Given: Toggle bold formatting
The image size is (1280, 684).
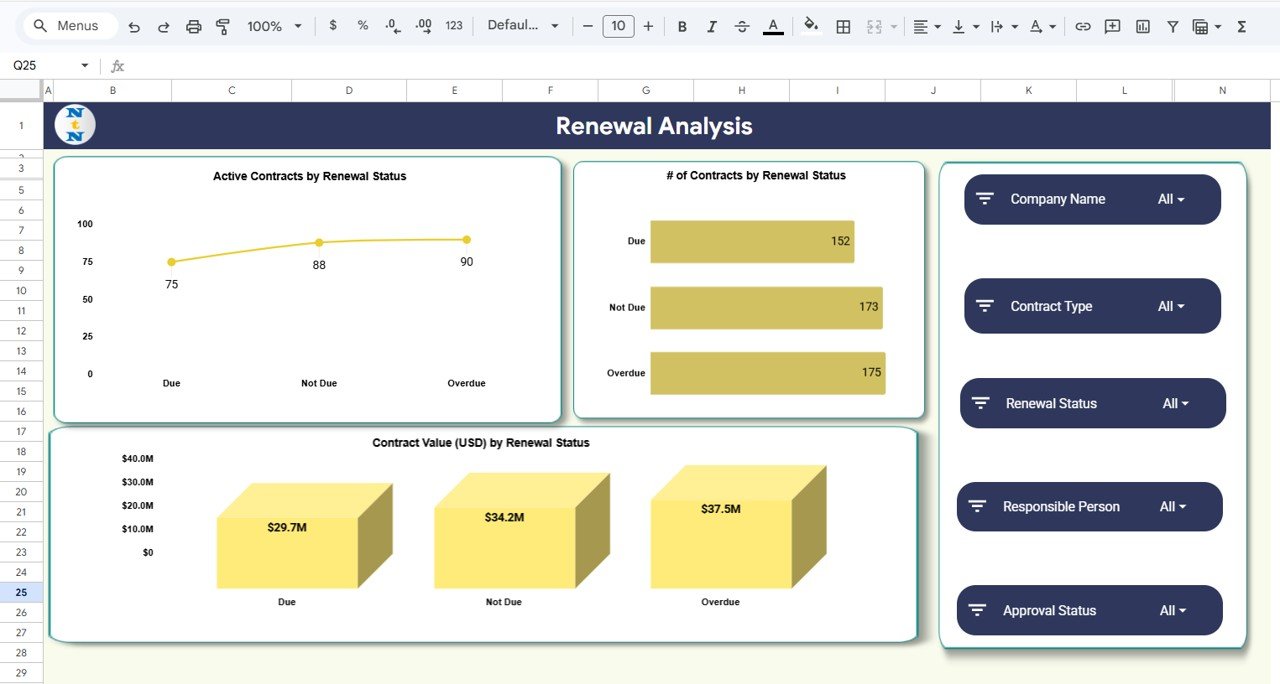Looking at the screenshot, I should coord(682,26).
